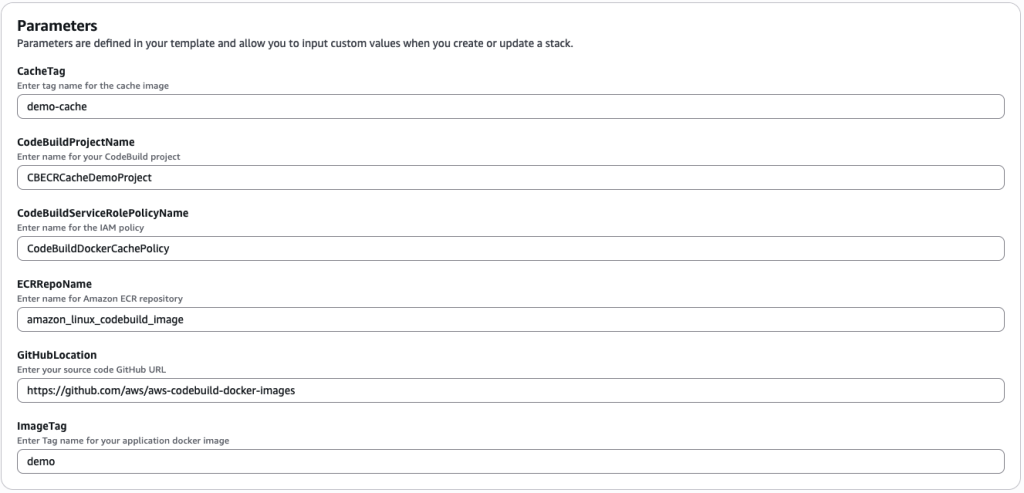
Task: Click the hint 'Enter tag name for the cache image'
Action: coord(93,86)
